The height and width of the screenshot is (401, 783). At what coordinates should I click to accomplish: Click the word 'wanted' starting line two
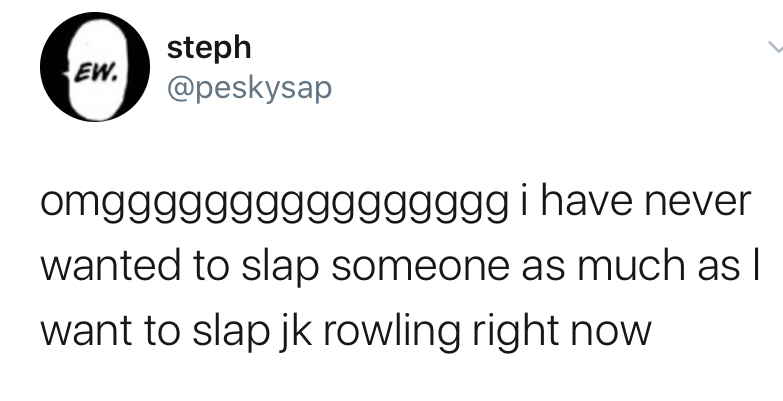110,265
